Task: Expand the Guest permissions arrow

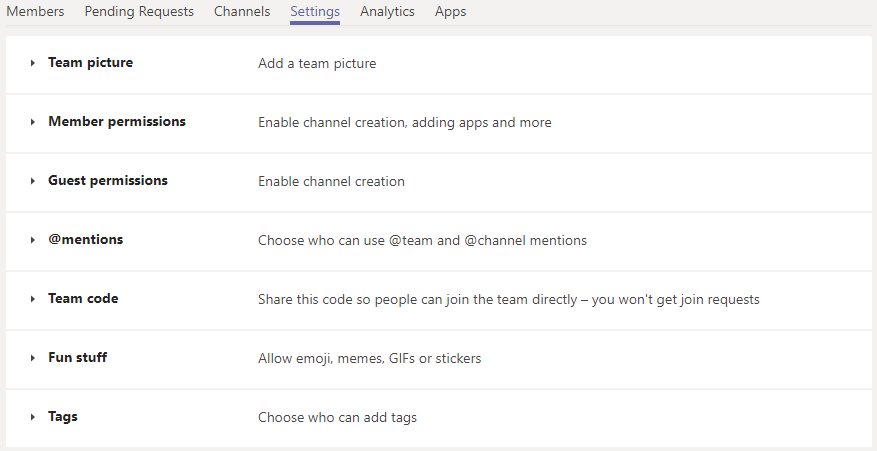Action: (33, 181)
